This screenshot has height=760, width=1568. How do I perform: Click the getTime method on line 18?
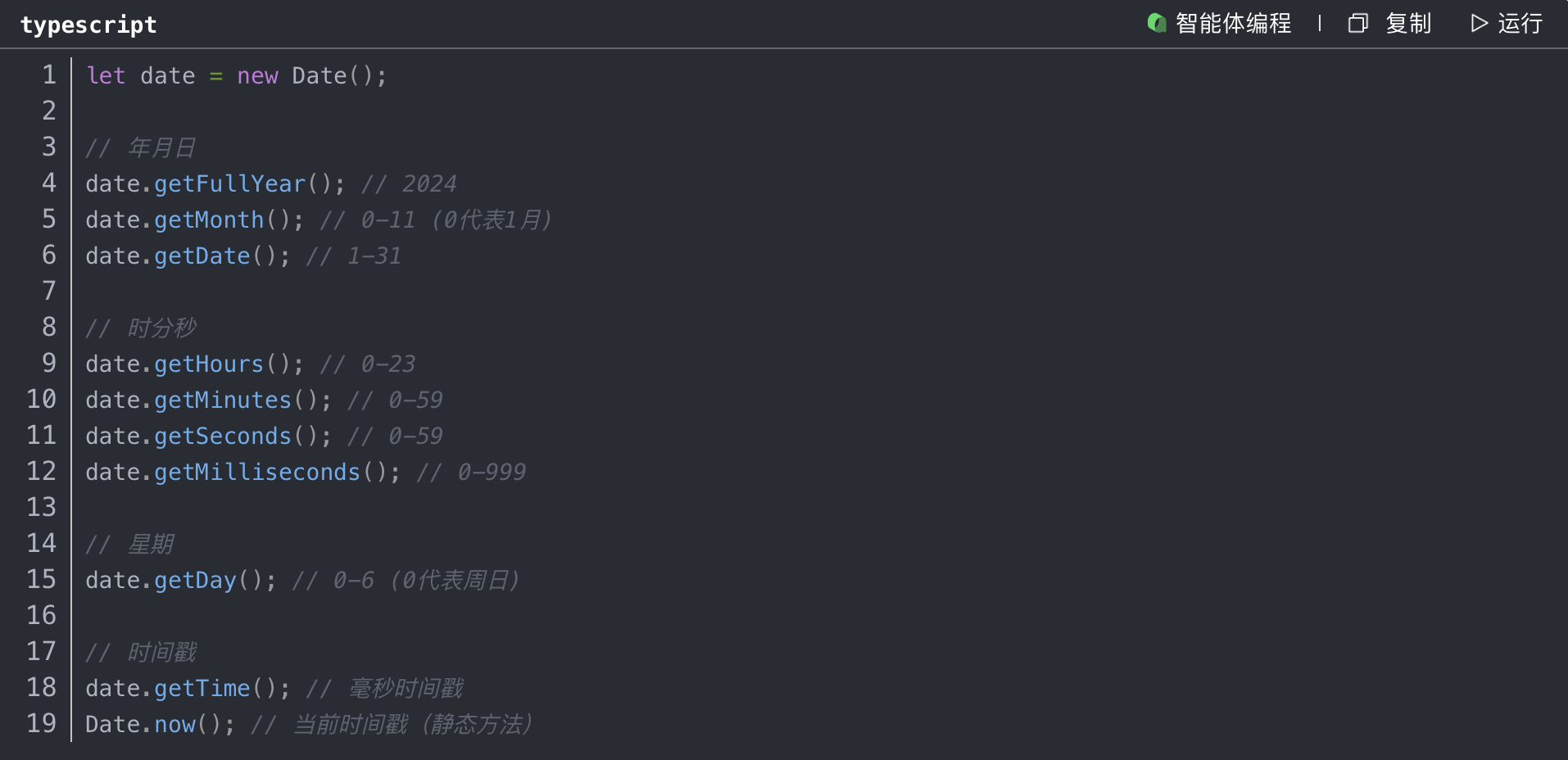[202, 688]
